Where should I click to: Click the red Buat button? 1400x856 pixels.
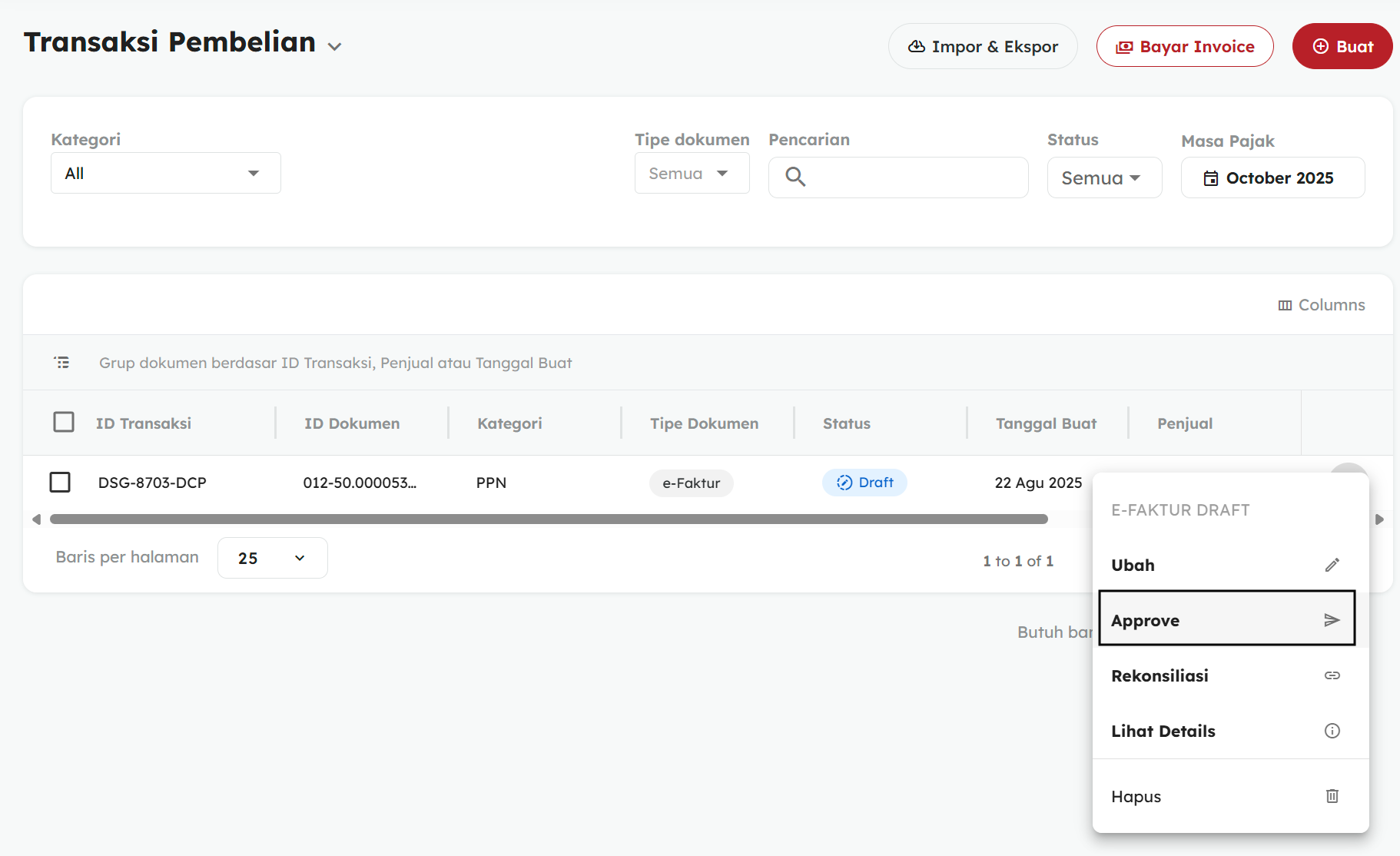tap(1342, 46)
